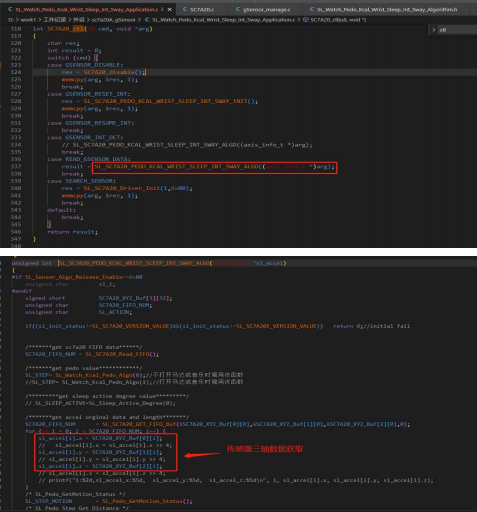Click 'return 0;//initial fail' statement
This screenshot has width=477, height=512.
click(x=371, y=326)
